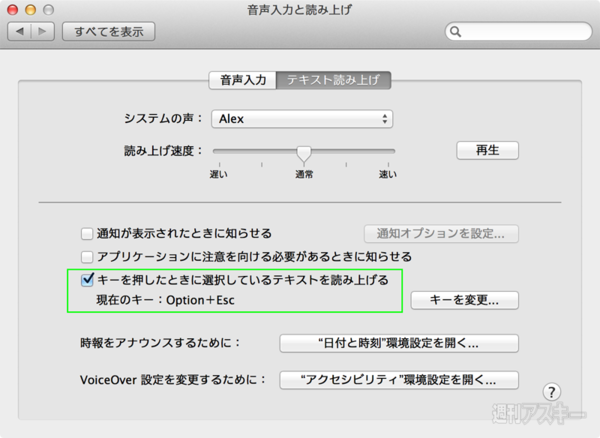Click the すべてを表示 button
Image resolution: width=600 pixels, height=438 pixels.
click(109, 31)
